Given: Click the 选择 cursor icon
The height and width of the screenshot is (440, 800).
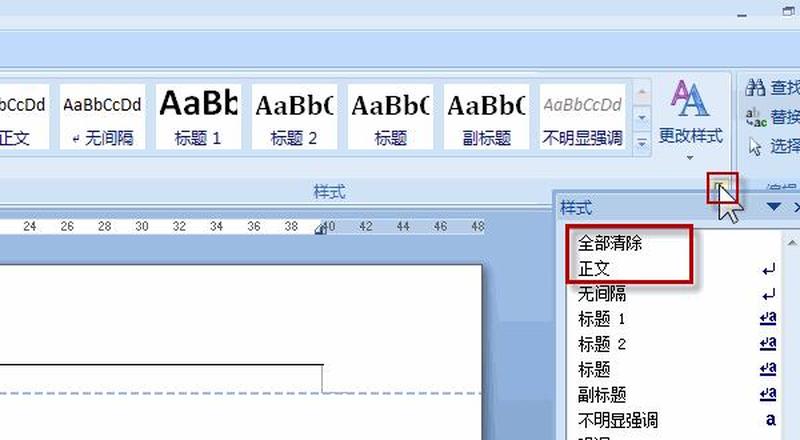Looking at the screenshot, I should click(755, 146).
